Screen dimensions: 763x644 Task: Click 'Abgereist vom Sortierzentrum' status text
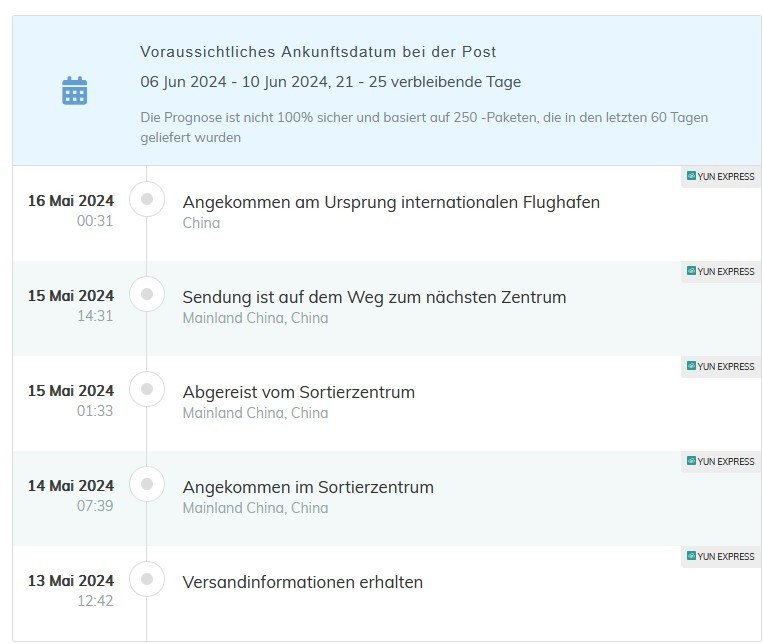(298, 392)
